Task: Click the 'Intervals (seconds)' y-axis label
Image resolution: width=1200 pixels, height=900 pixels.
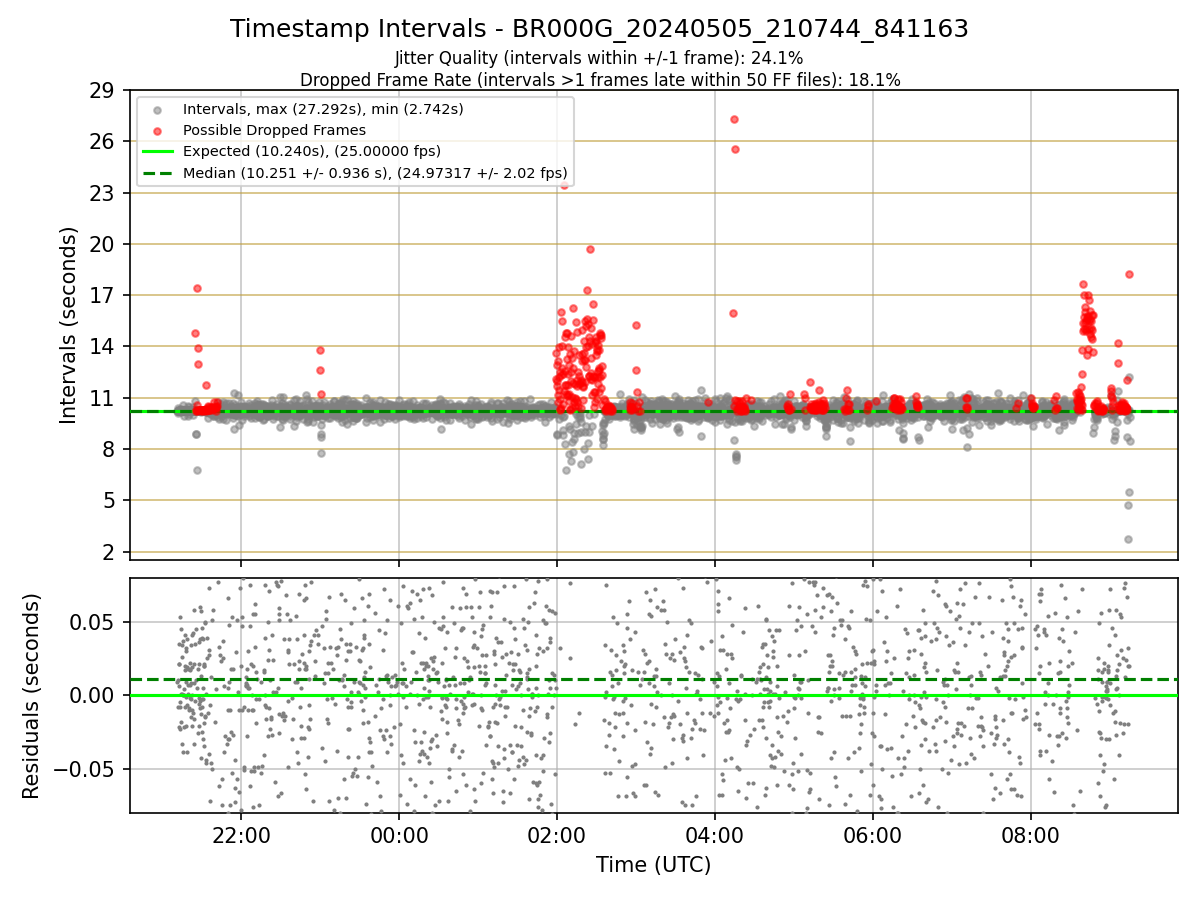Action: click(x=69, y=325)
